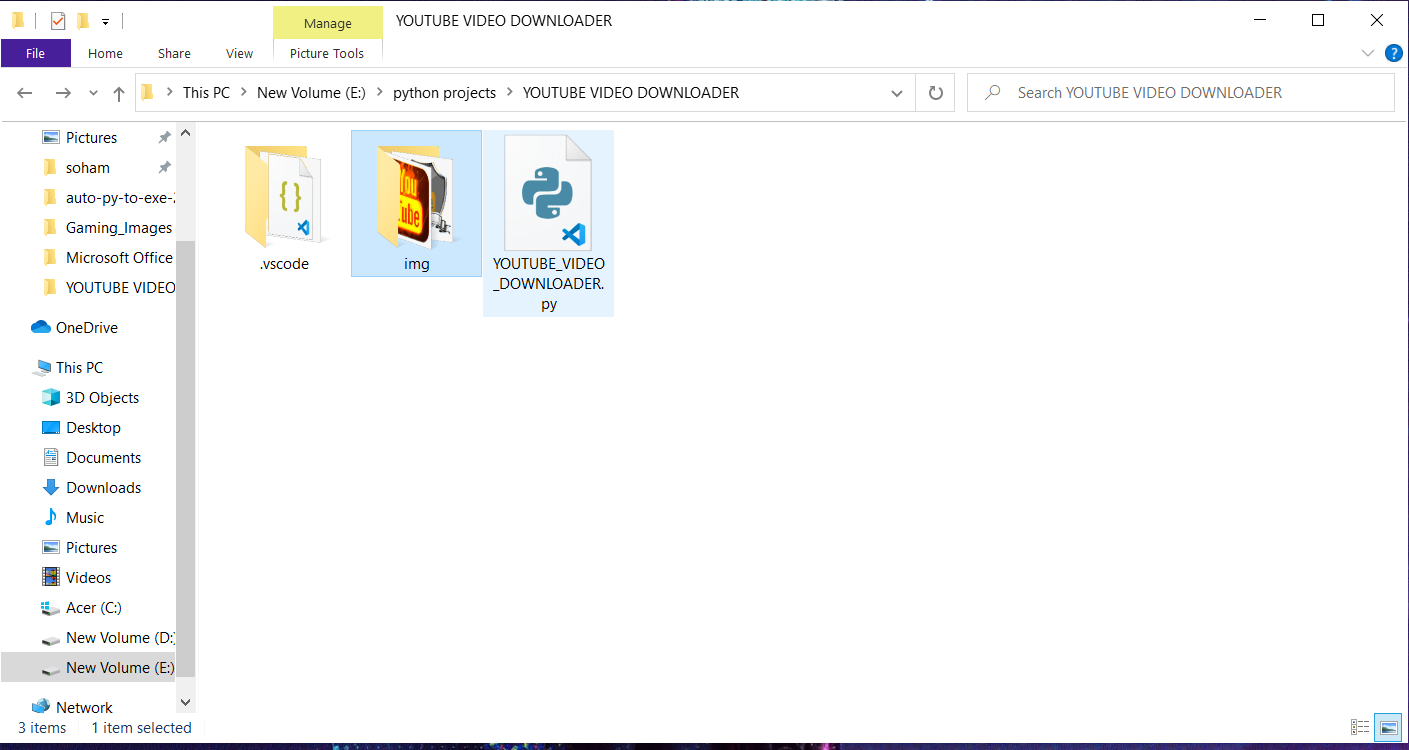1409x750 pixels.
Task: Click the Forward navigation arrow
Action: 63,93
